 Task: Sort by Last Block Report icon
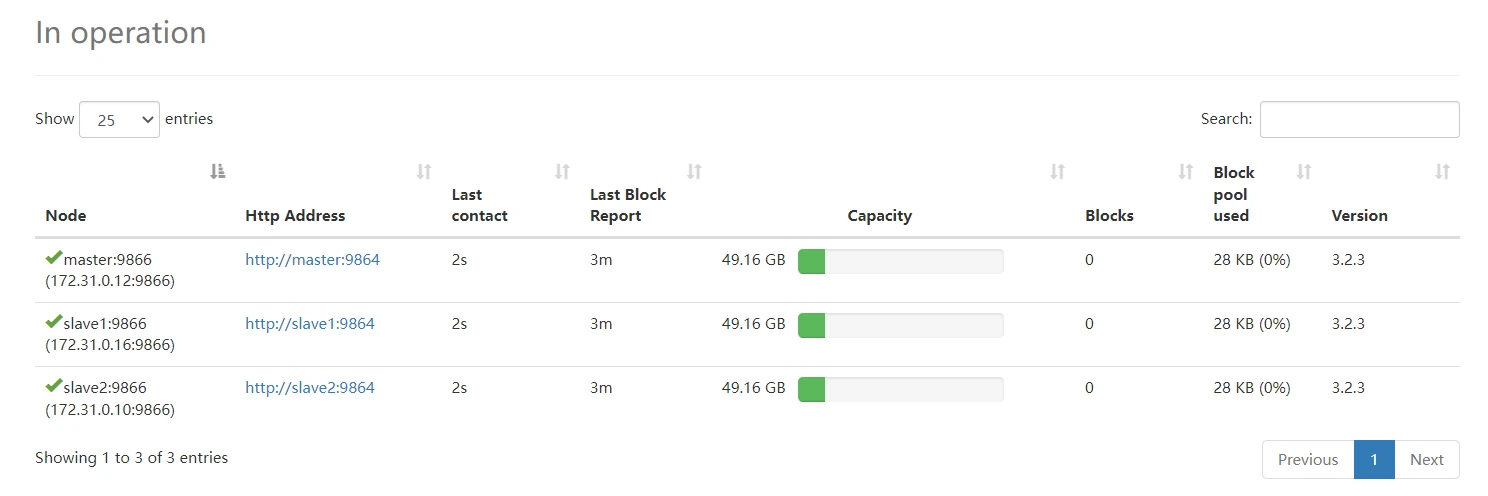tap(694, 172)
